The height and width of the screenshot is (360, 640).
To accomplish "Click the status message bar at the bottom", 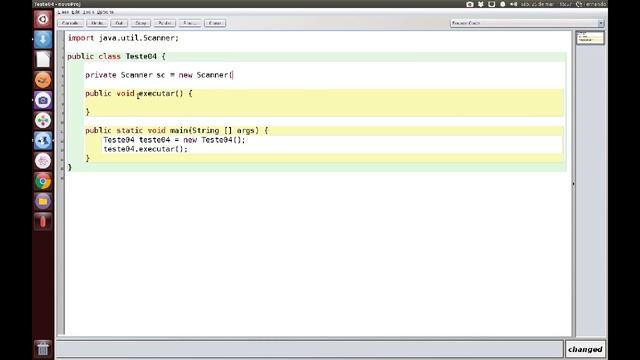I will tap(309, 349).
